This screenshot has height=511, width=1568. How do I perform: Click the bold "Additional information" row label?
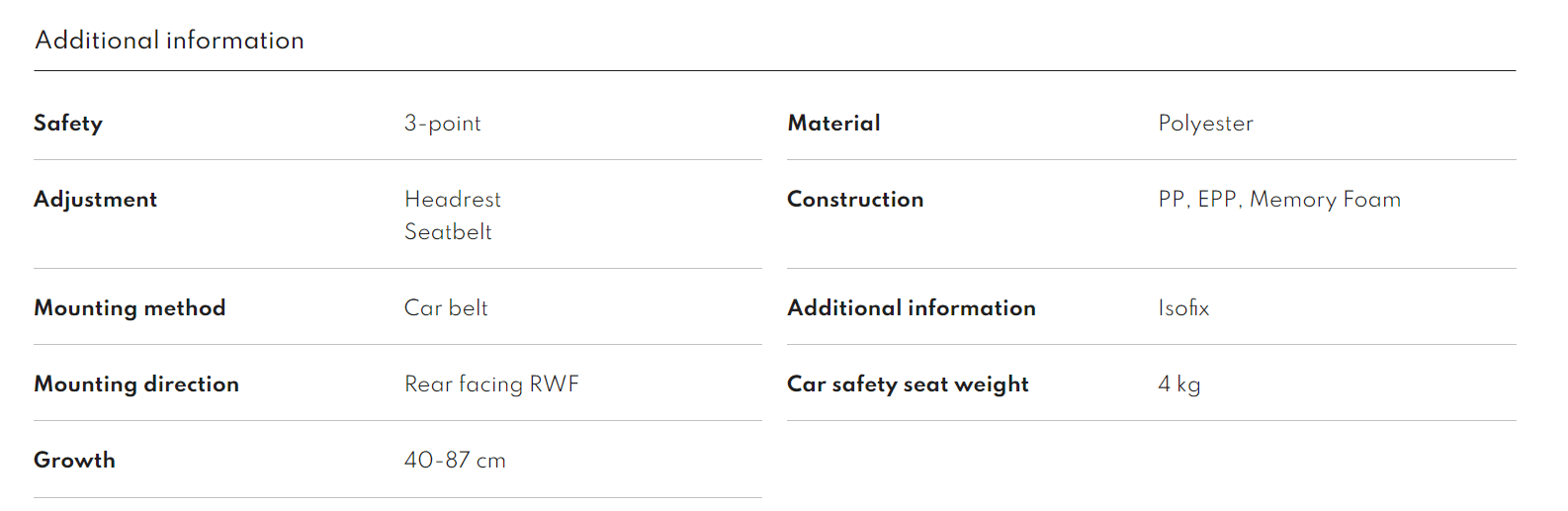click(912, 308)
